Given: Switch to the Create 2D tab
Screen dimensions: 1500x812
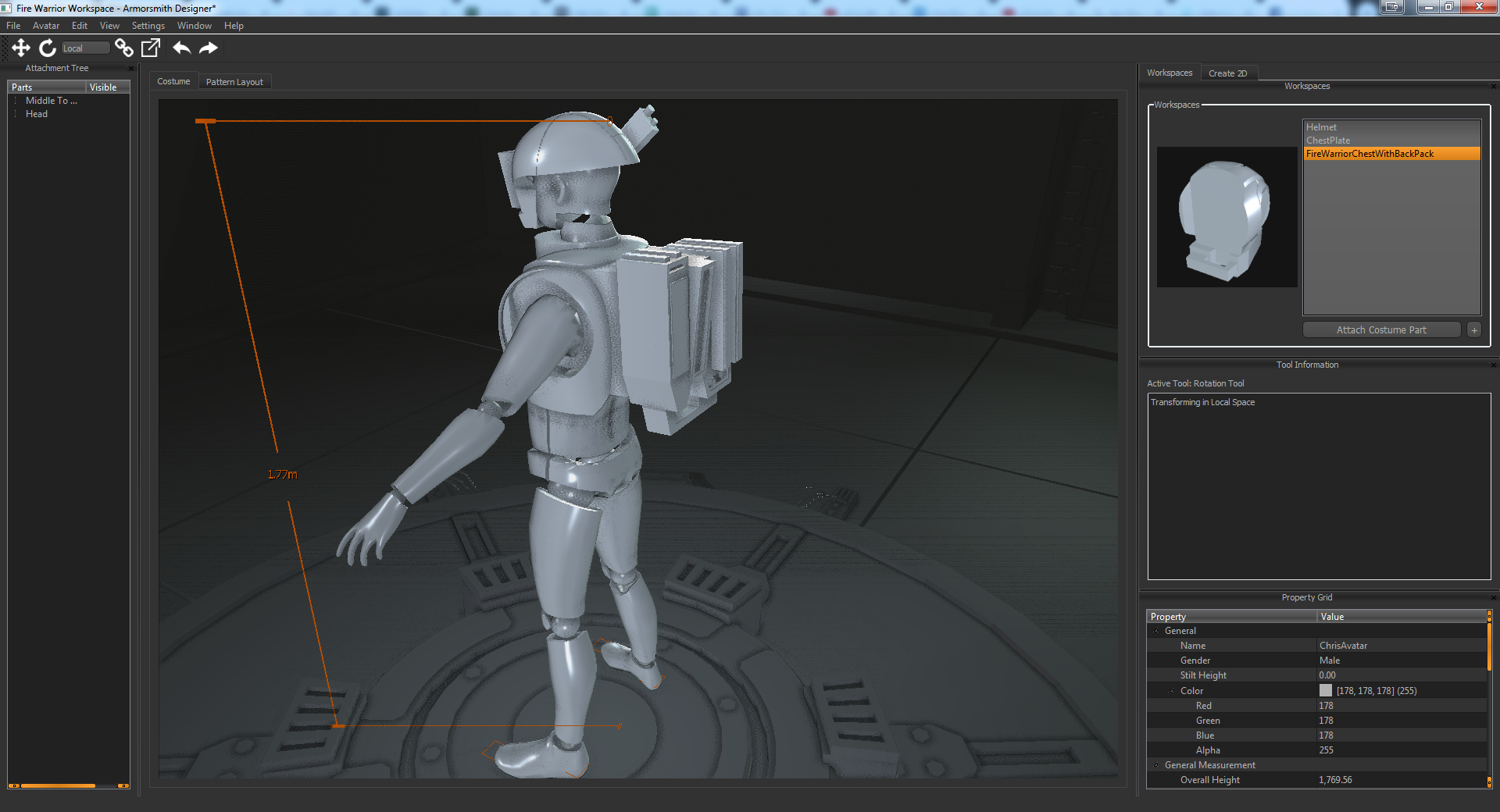Looking at the screenshot, I should point(1227,73).
